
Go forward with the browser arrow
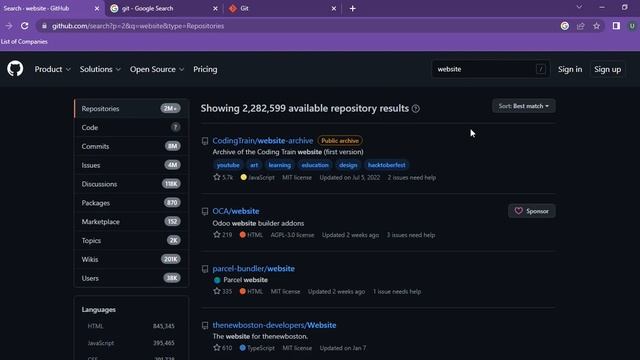(9, 26)
